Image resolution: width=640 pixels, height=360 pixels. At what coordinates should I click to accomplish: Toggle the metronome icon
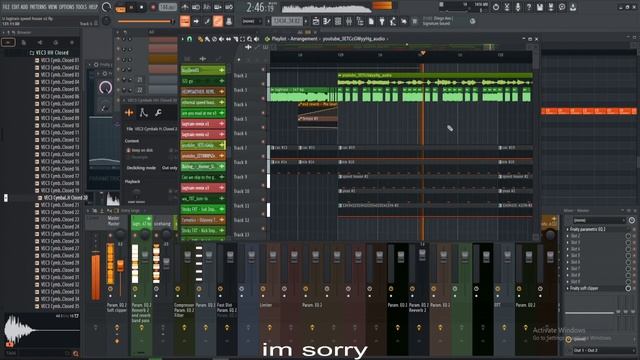coord(185,7)
